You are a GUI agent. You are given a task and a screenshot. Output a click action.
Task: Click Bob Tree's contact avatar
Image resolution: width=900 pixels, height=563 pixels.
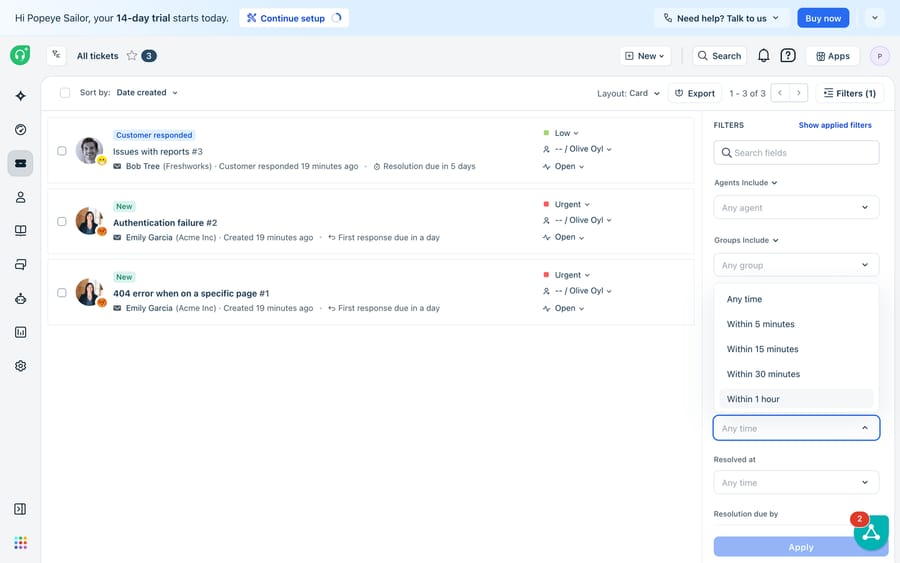click(x=90, y=150)
